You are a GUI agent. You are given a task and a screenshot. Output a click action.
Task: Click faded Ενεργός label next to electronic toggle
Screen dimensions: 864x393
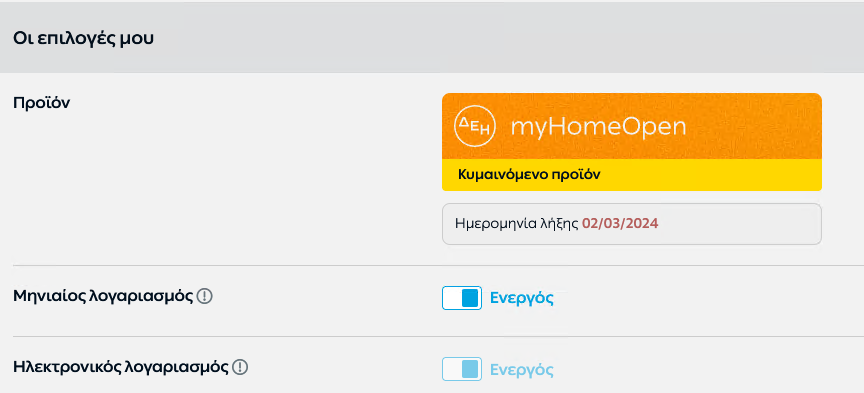522,369
